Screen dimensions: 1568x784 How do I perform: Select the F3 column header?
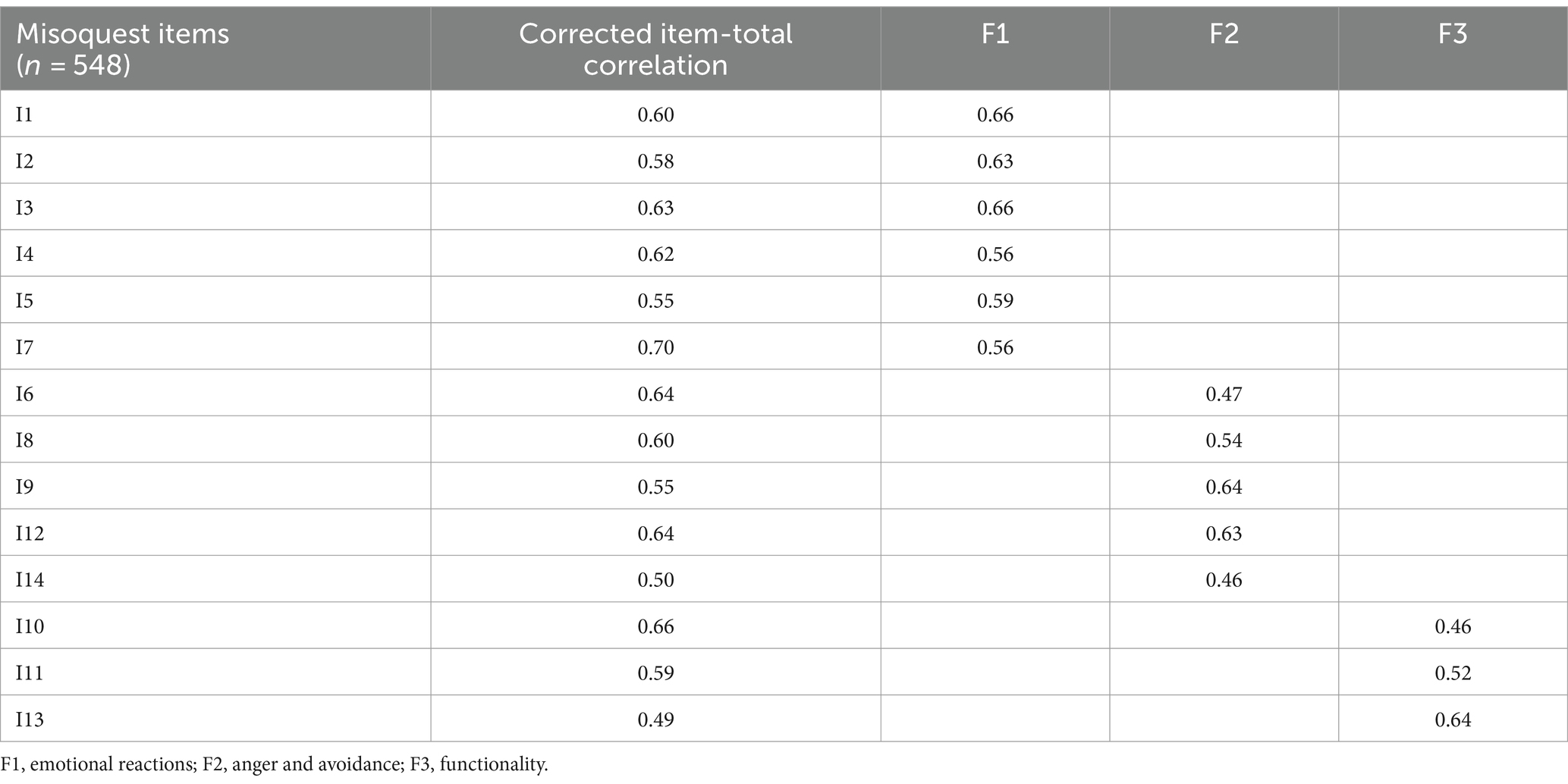[x=1453, y=34]
